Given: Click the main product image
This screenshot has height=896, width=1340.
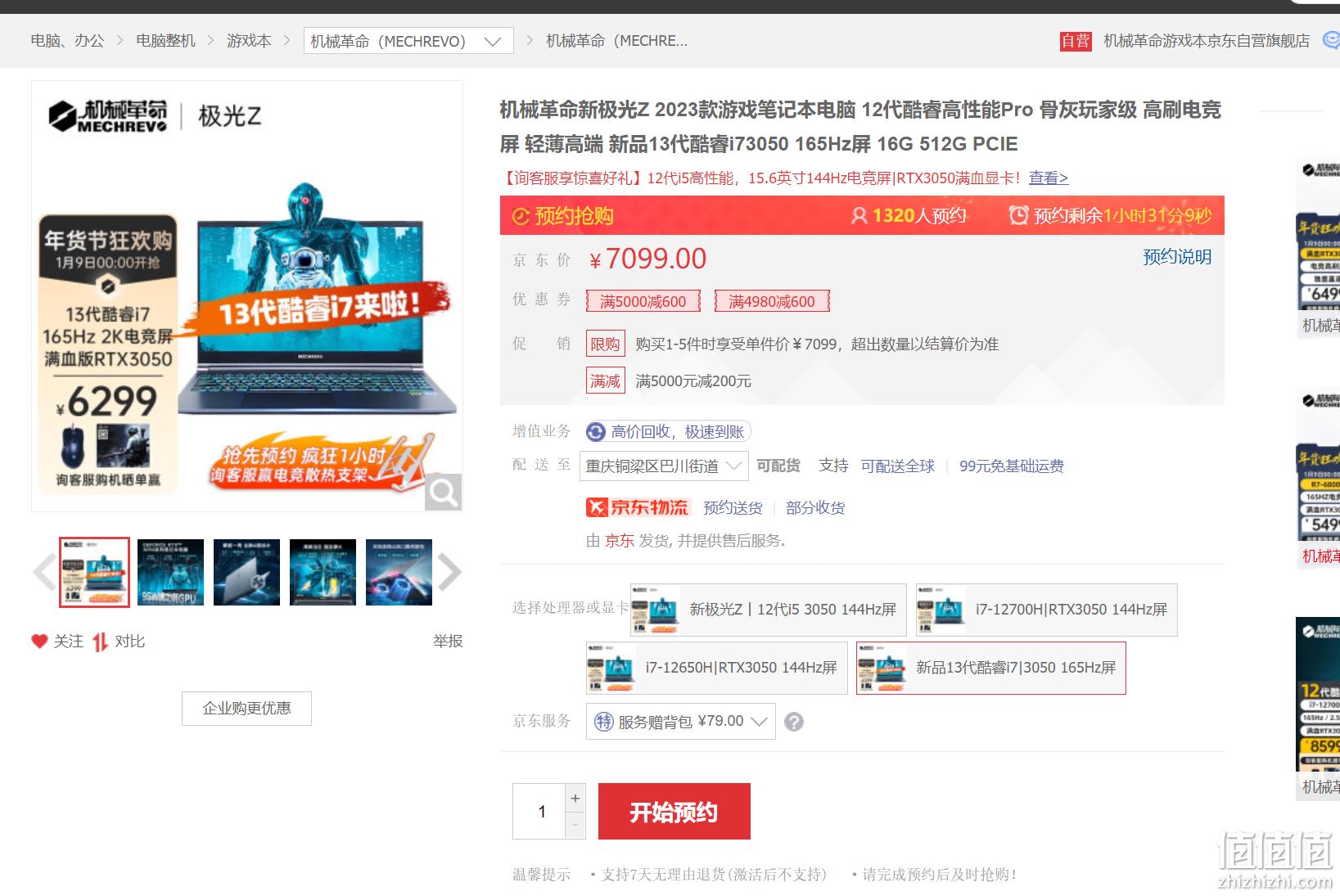Looking at the screenshot, I should coord(247,296).
